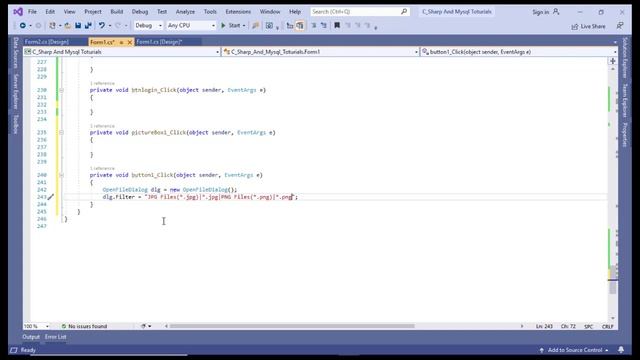Open the account icon next to Sign in
The height and width of the screenshot is (360, 640).
tap(556, 12)
